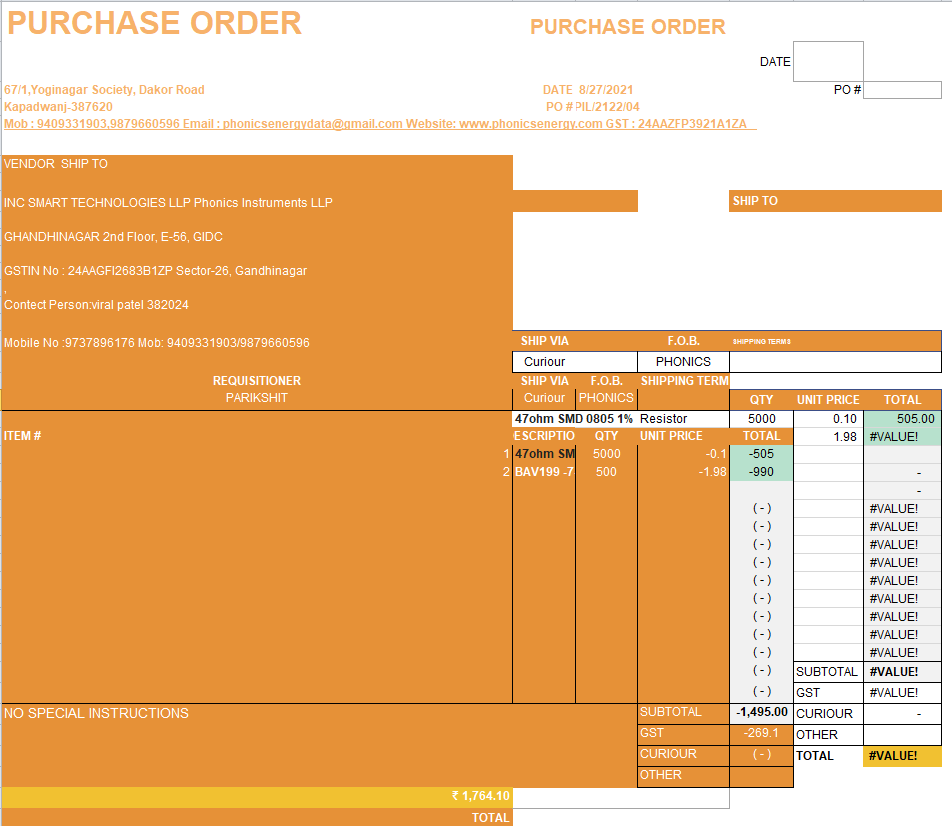Select the Mobile No :9737896176 line

(x=157, y=343)
